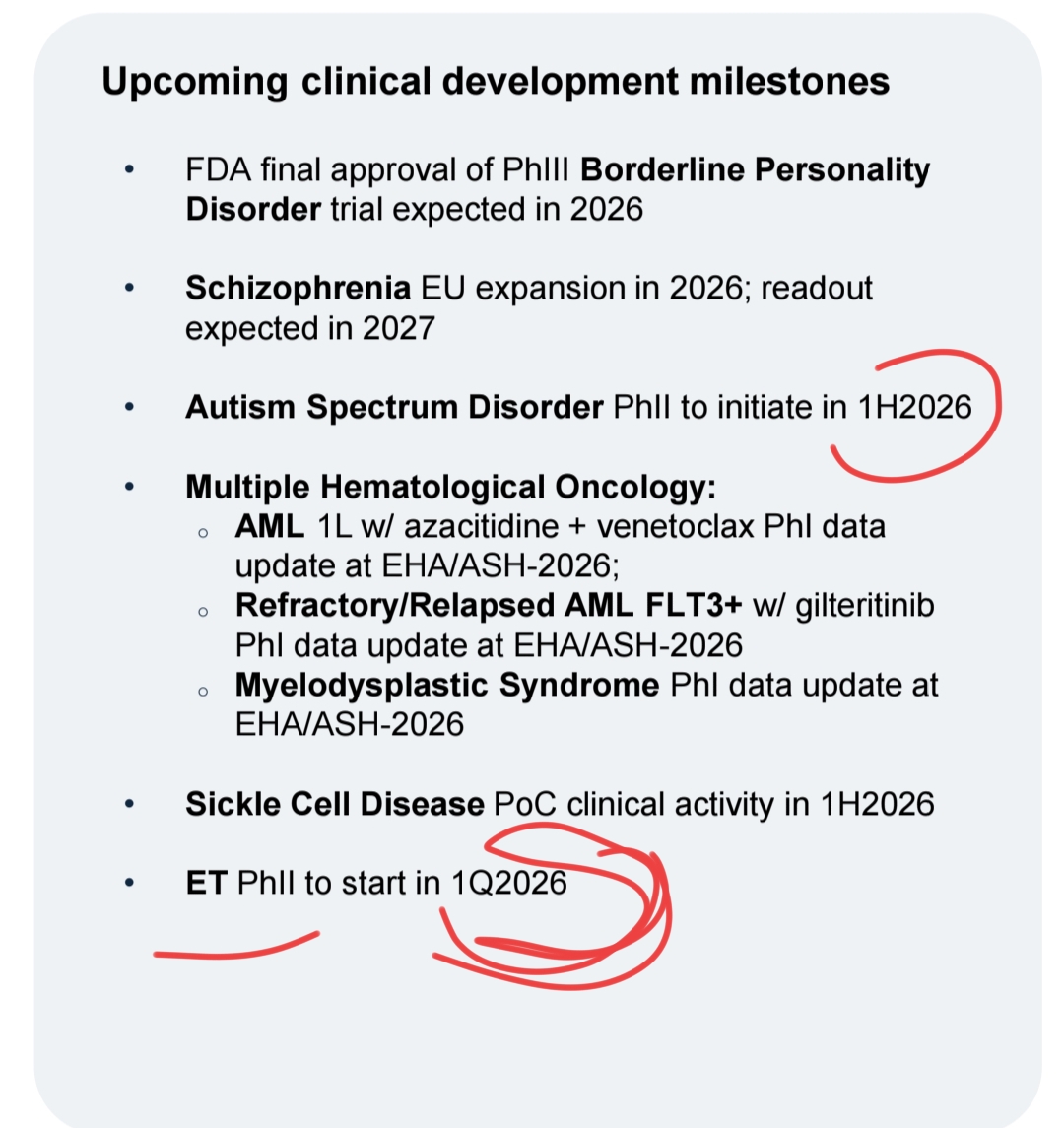The width and height of the screenshot is (1064, 1128).
Task: Click the circled '1Q2026' text
Action: point(509,884)
